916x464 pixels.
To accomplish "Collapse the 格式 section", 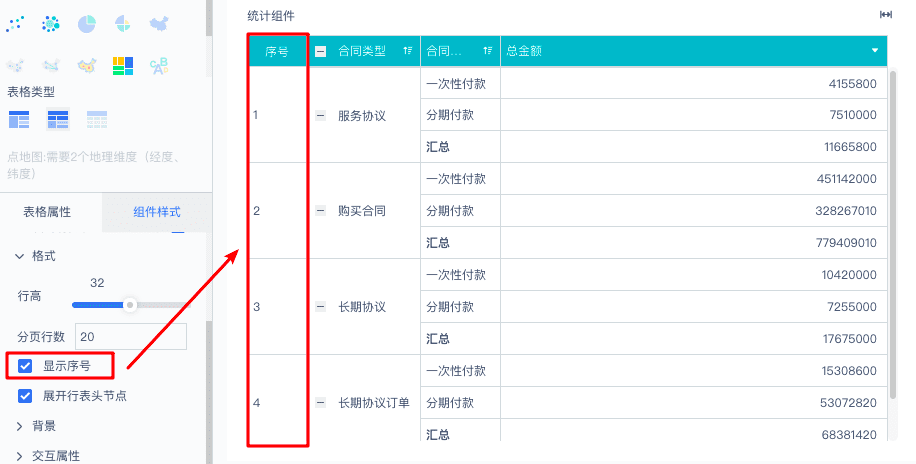I will (x=21, y=256).
